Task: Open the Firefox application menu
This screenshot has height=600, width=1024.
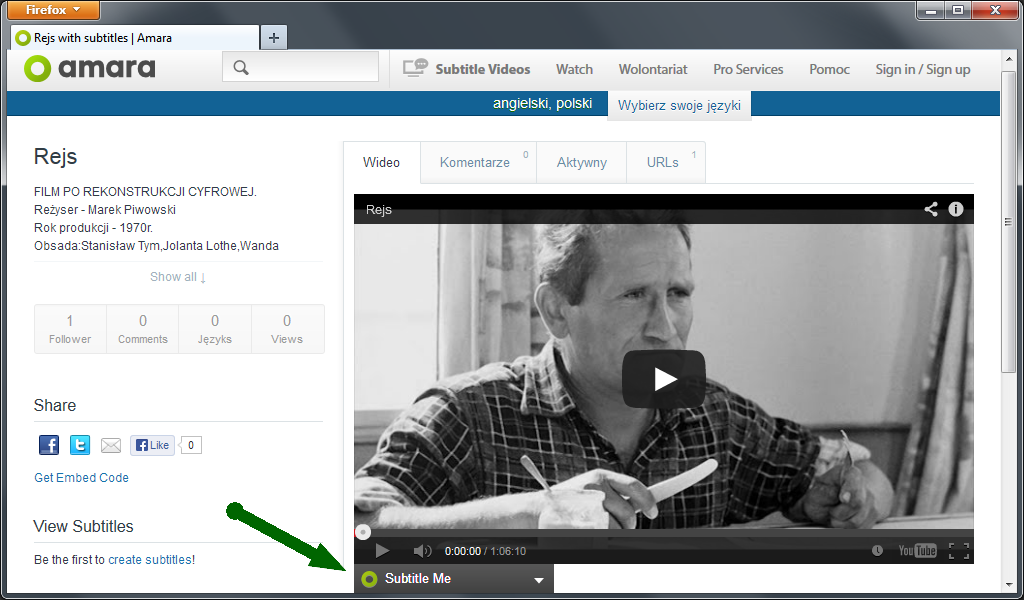Action: [54, 10]
